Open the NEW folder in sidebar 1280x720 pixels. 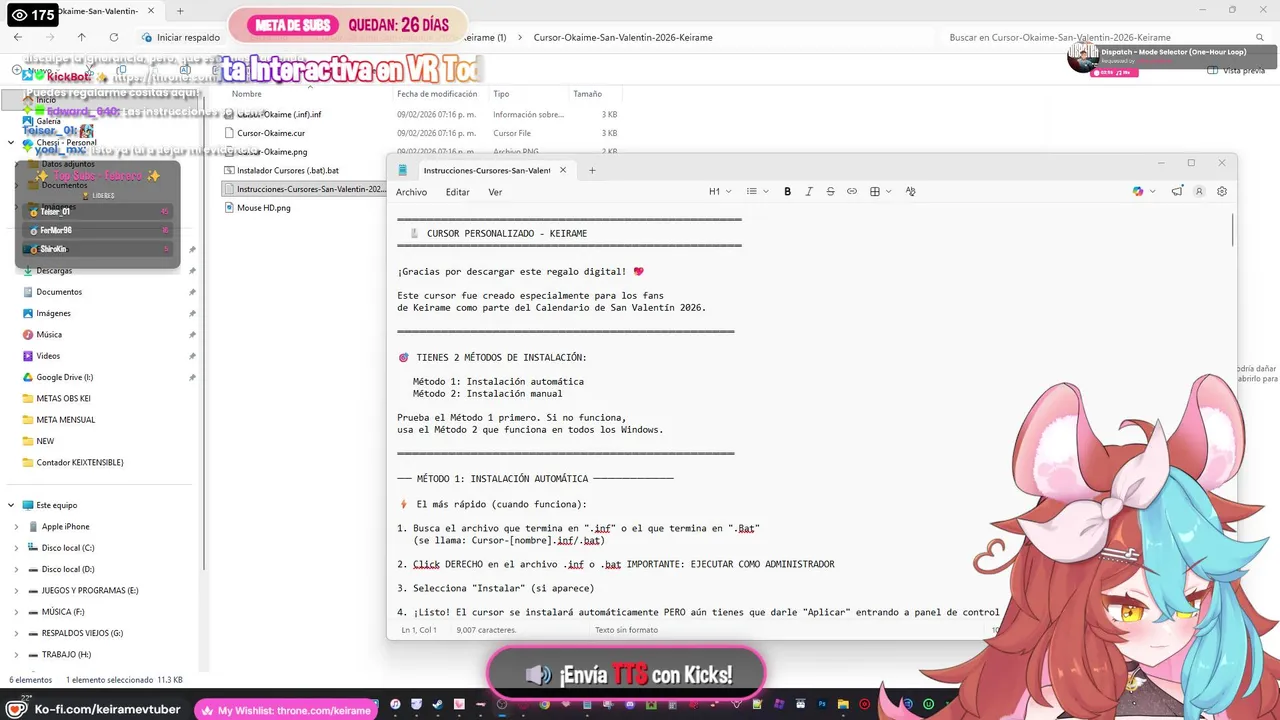[x=45, y=441]
